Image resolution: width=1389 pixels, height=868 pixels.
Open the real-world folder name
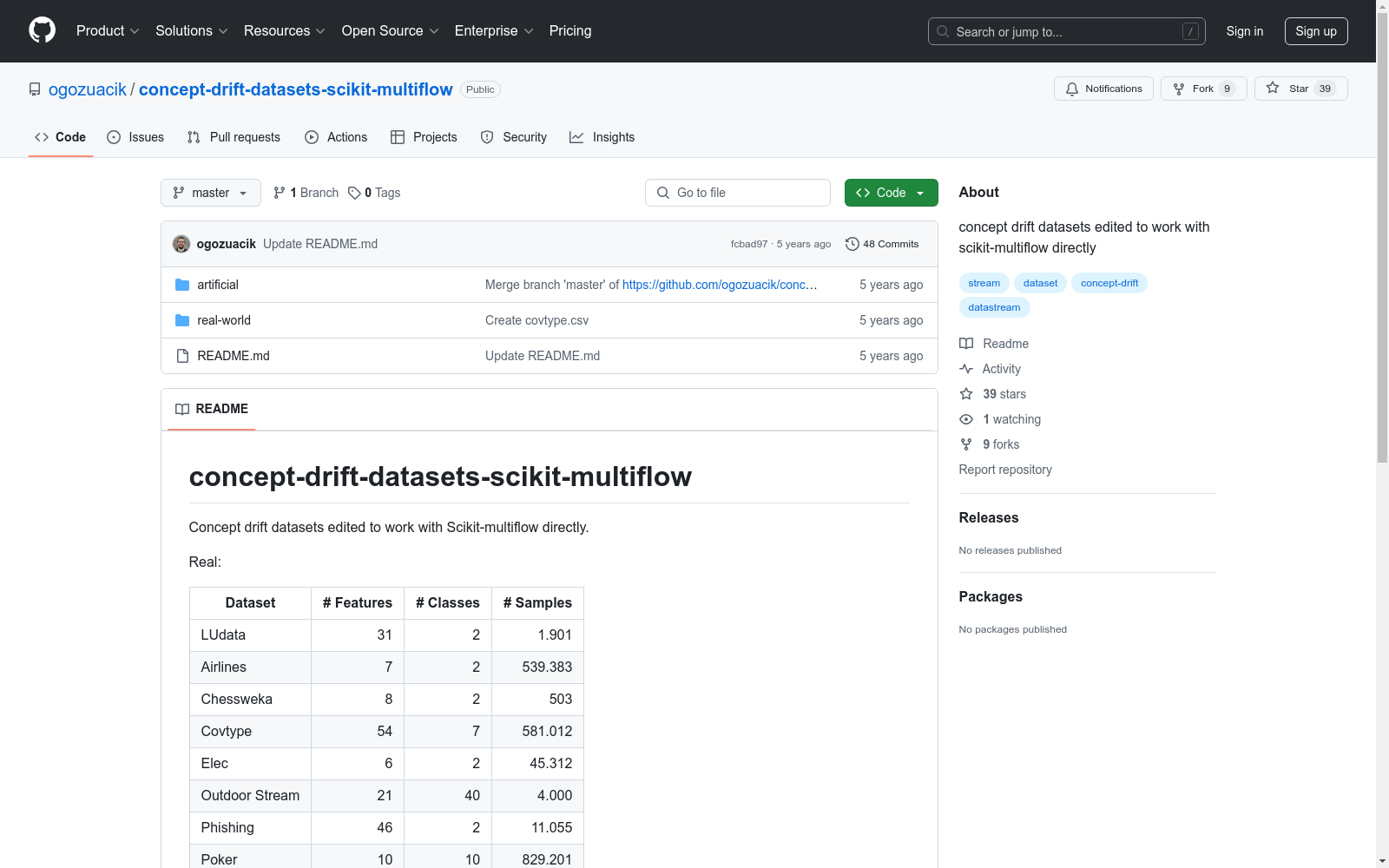(x=224, y=320)
